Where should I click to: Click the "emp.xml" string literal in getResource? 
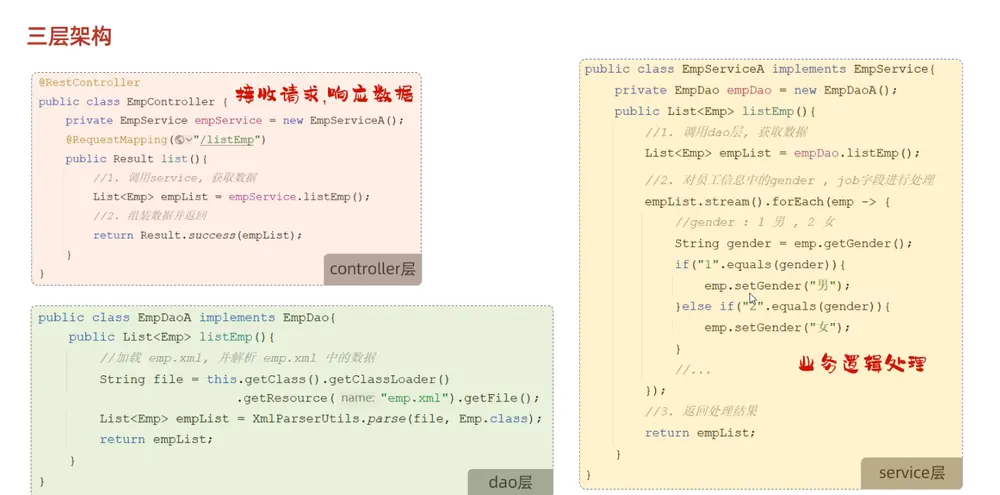(415, 398)
